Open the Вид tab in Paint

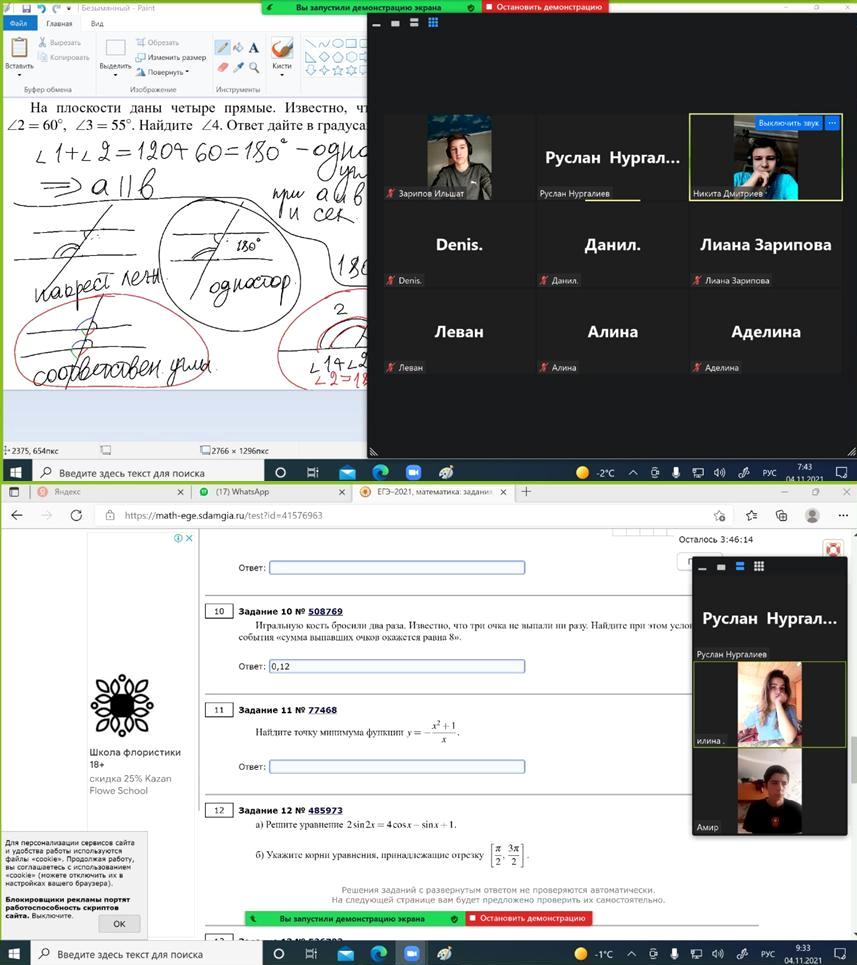tap(97, 22)
